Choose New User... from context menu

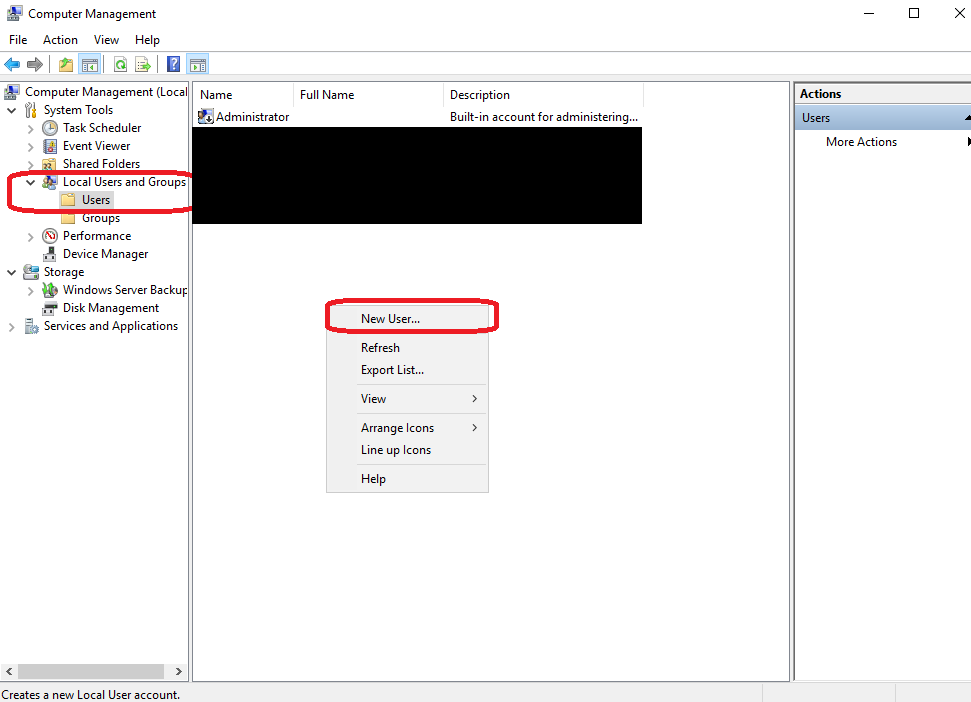[390, 319]
